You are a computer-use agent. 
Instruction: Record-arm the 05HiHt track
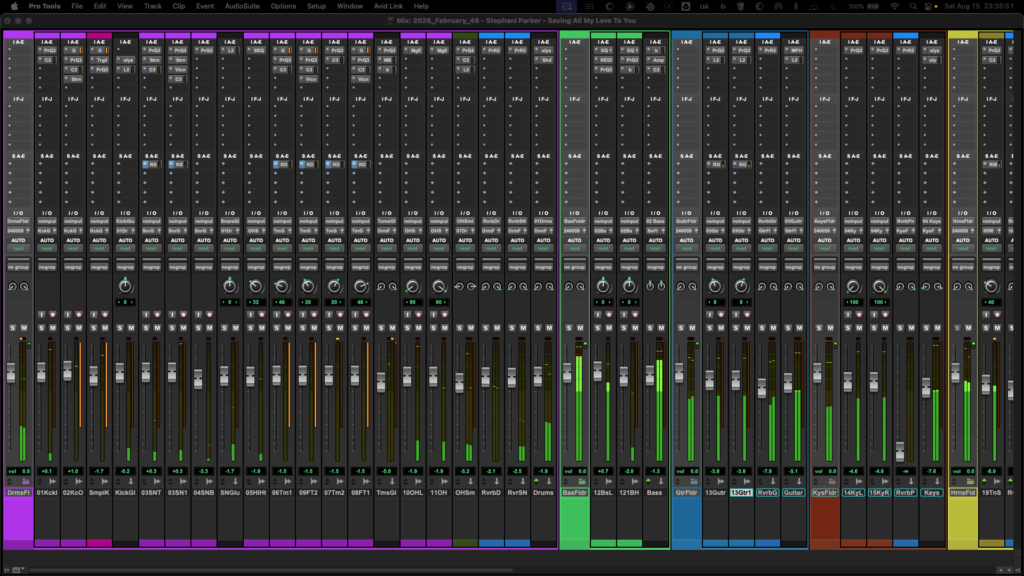pos(262,315)
